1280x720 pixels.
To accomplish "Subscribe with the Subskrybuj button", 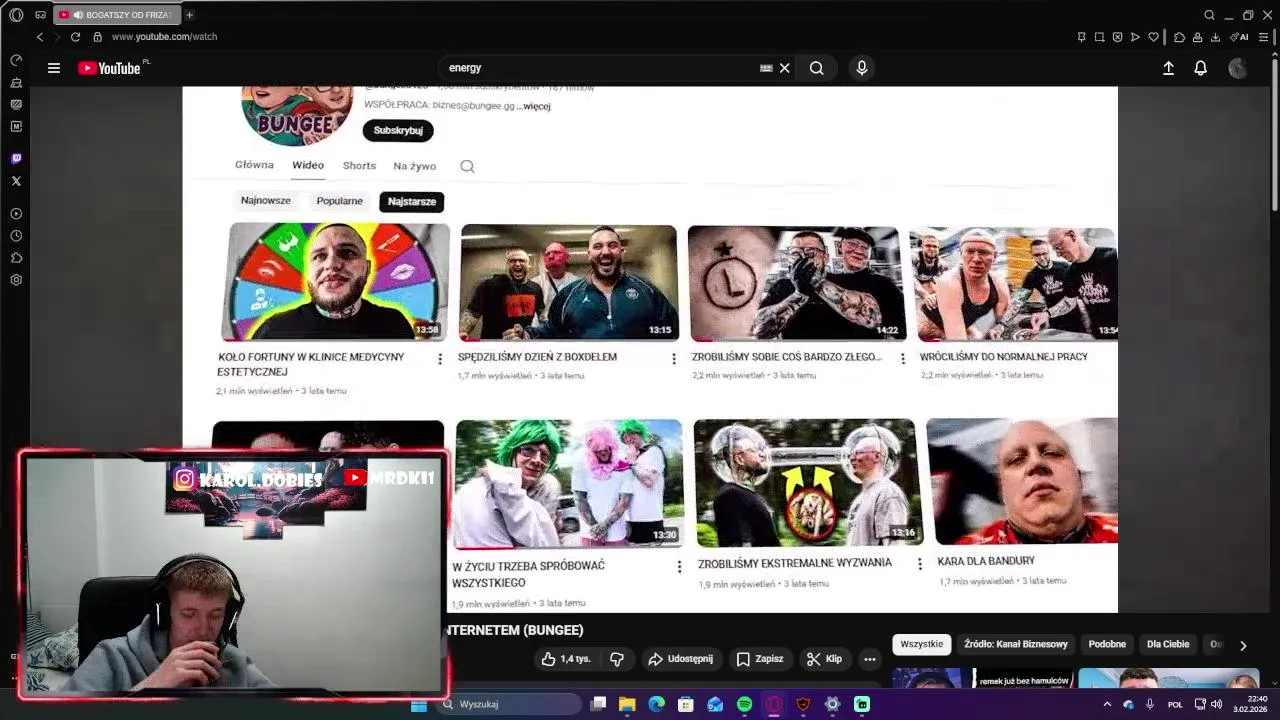I will tap(398, 130).
